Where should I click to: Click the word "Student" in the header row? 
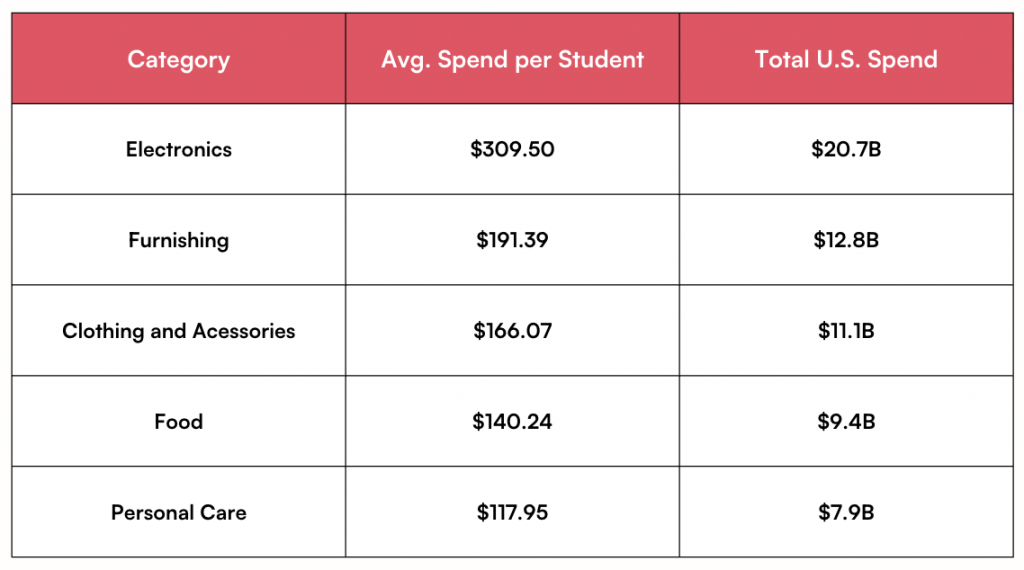(602, 59)
